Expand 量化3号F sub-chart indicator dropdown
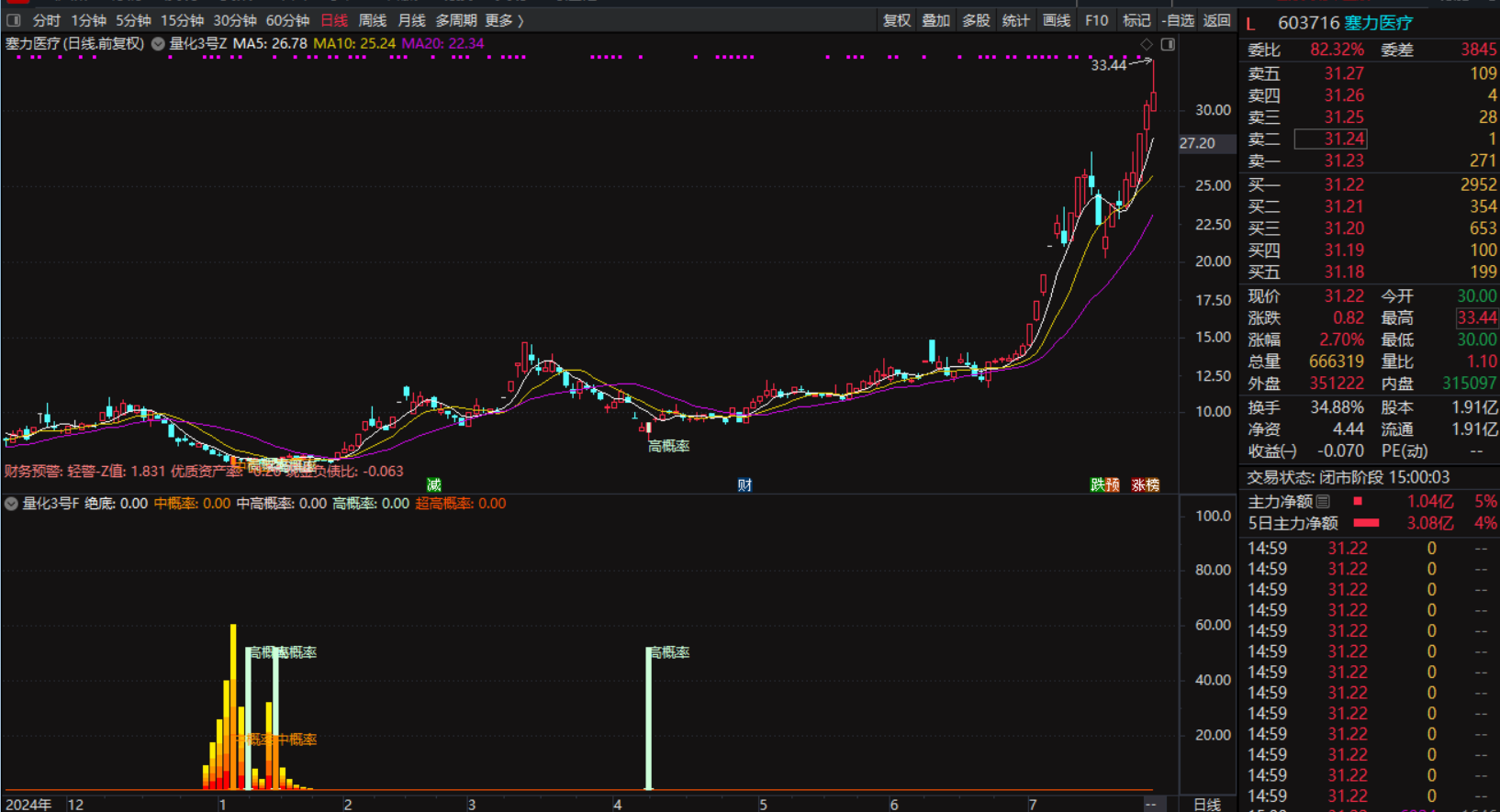Viewport: 1500px width, 812px height. [11, 504]
